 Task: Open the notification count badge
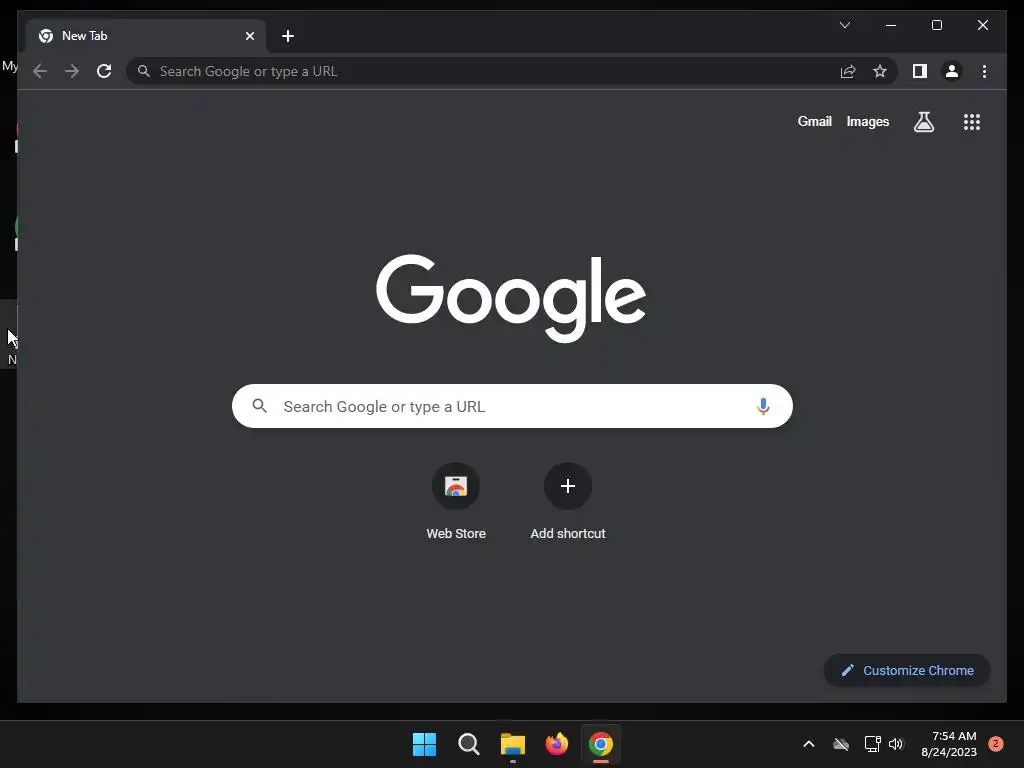(996, 744)
